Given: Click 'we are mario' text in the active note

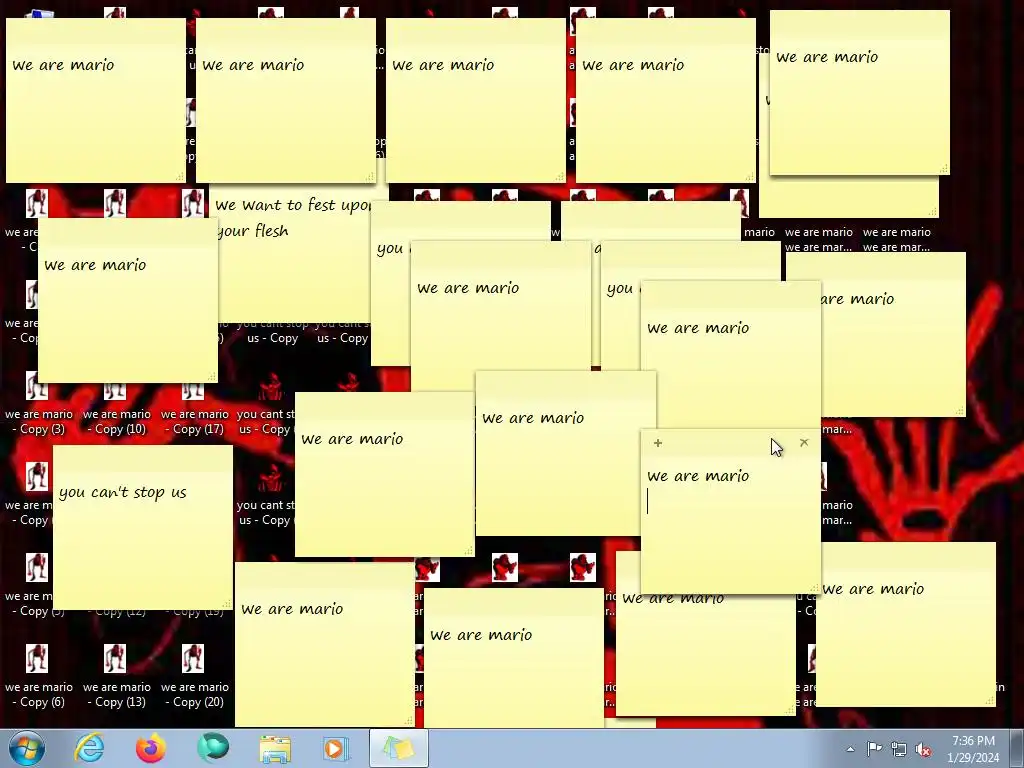Looking at the screenshot, I should 698,476.
